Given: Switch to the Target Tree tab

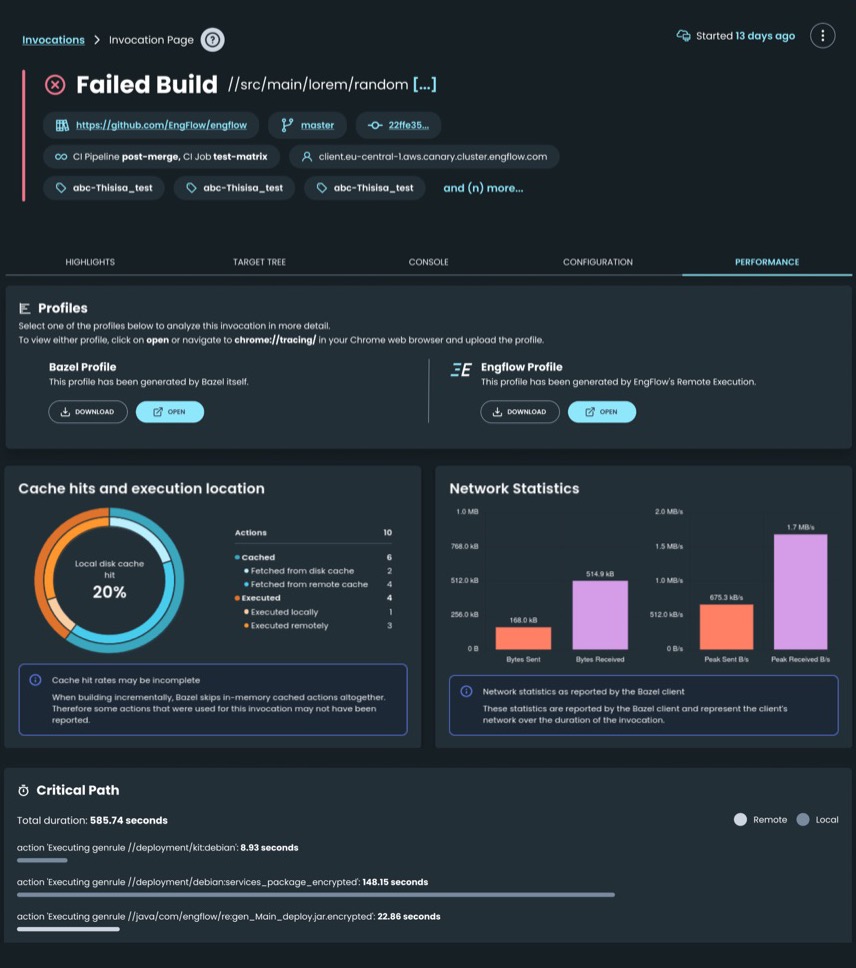Looking at the screenshot, I should 259,262.
